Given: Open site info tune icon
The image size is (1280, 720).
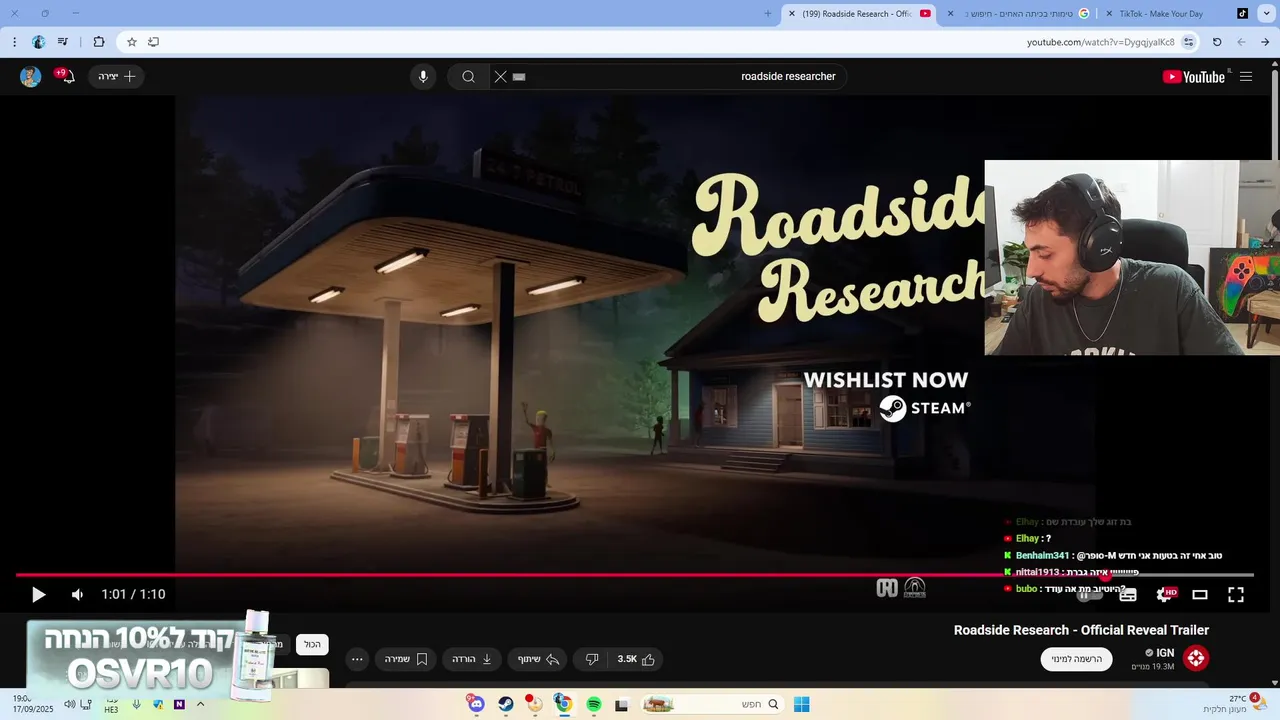Looking at the screenshot, I should (1188, 42).
